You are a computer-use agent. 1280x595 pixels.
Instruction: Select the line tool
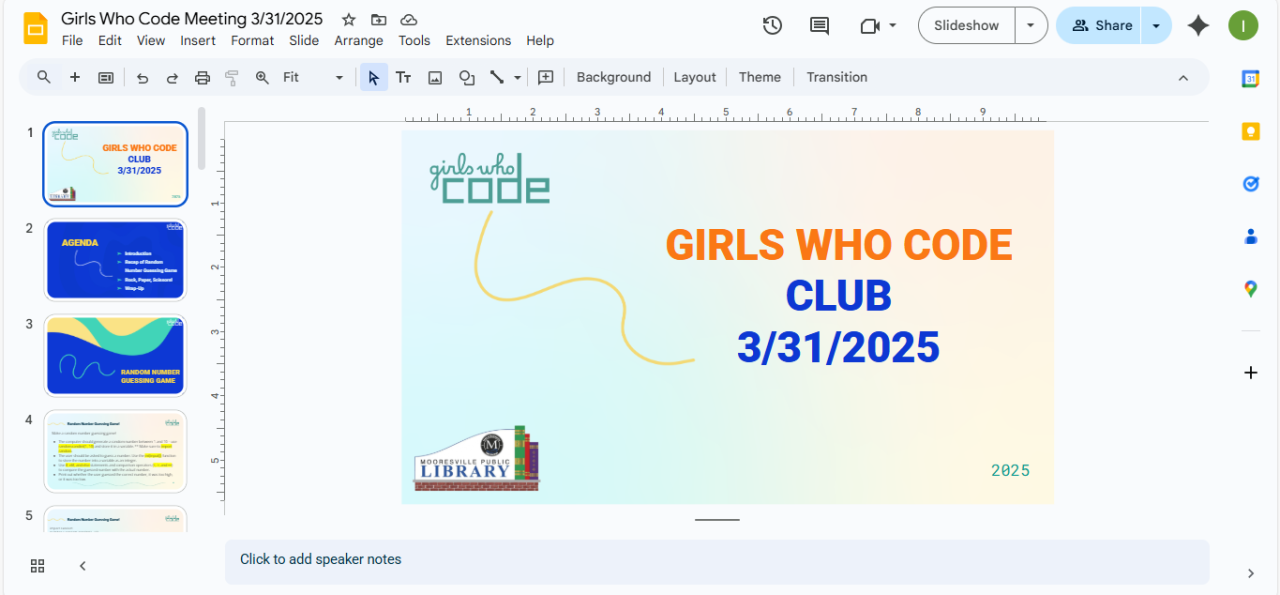pos(496,77)
